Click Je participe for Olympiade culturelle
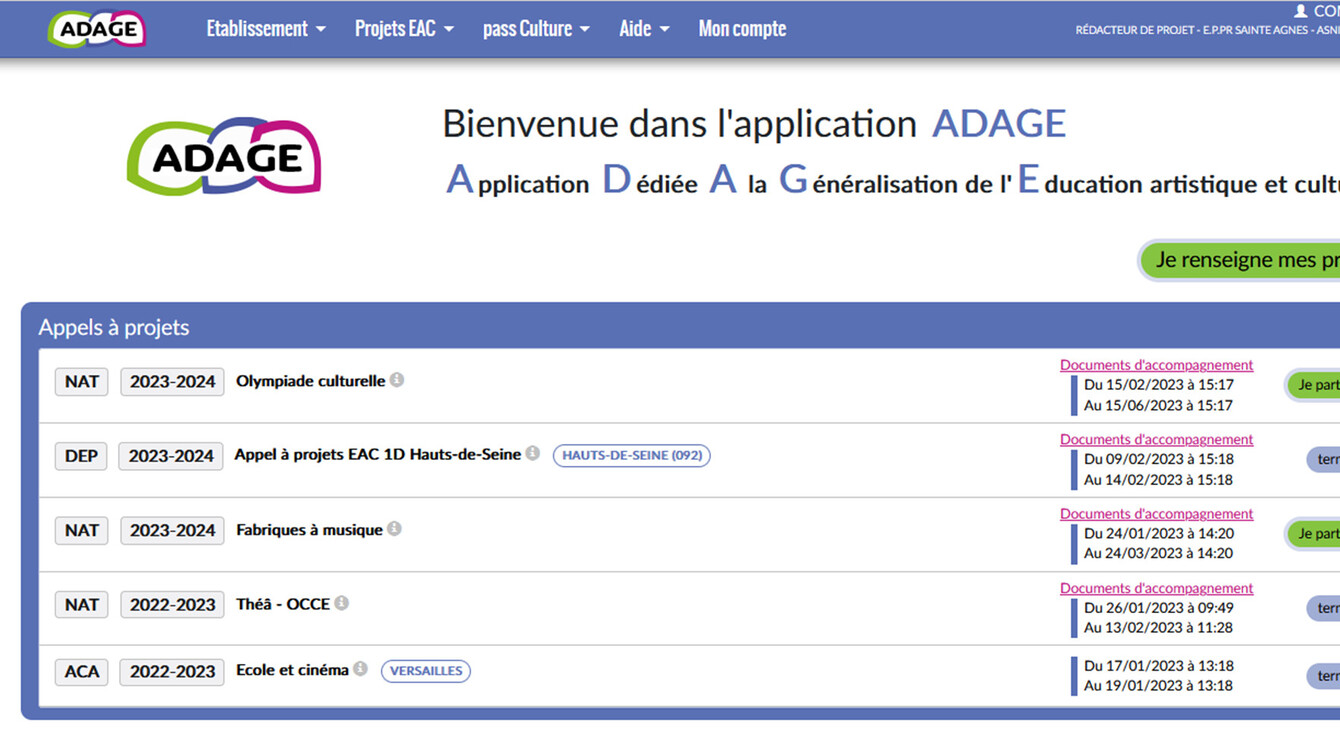The image size is (1340, 730). [x=1314, y=385]
